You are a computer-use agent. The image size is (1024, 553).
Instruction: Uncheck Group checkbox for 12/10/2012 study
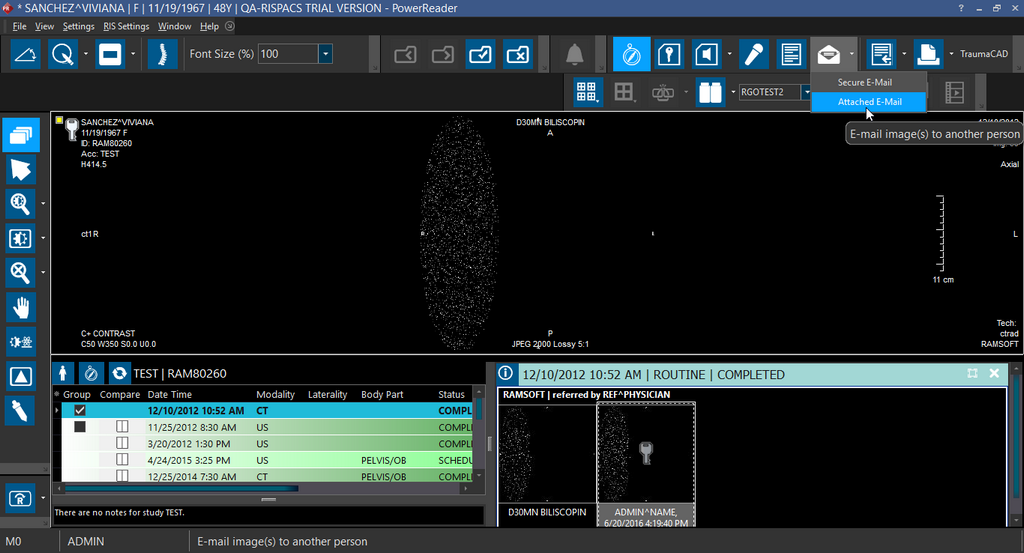80,410
